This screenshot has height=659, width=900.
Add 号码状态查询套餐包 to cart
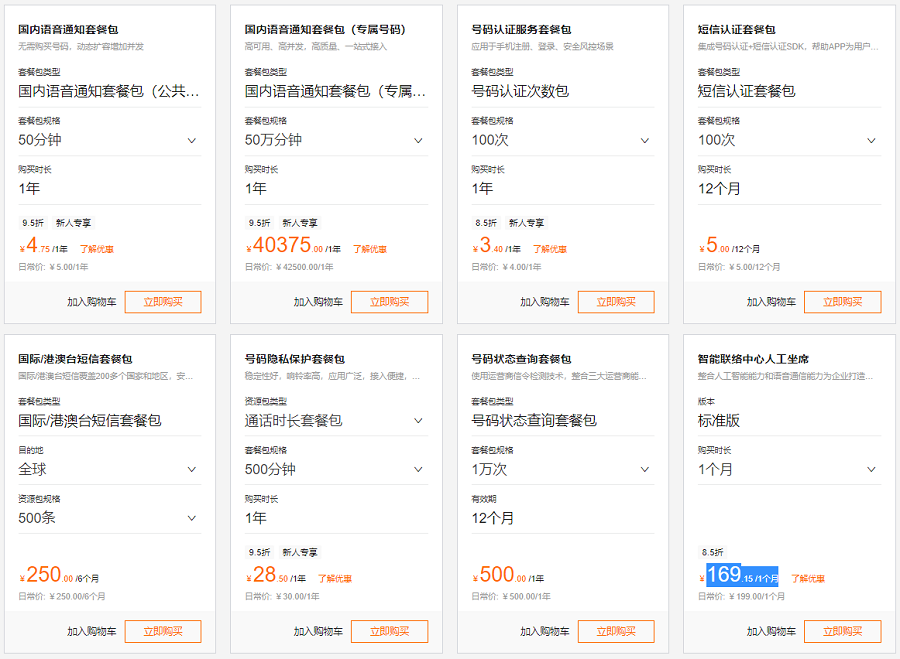tap(545, 631)
